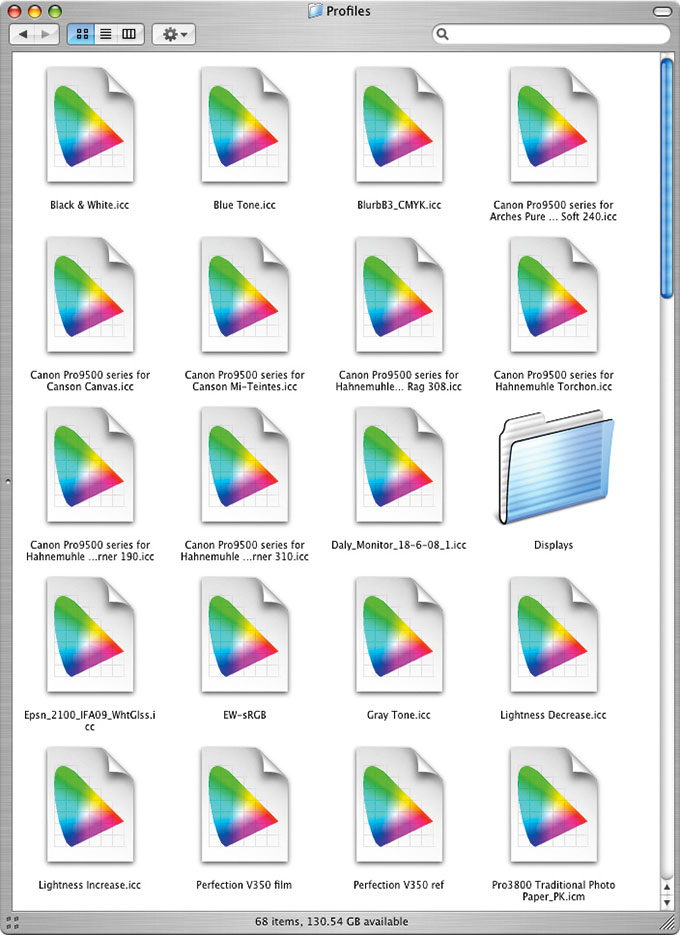
Task: Open the Action gear dropdown menu
Action: coord(174,34)
